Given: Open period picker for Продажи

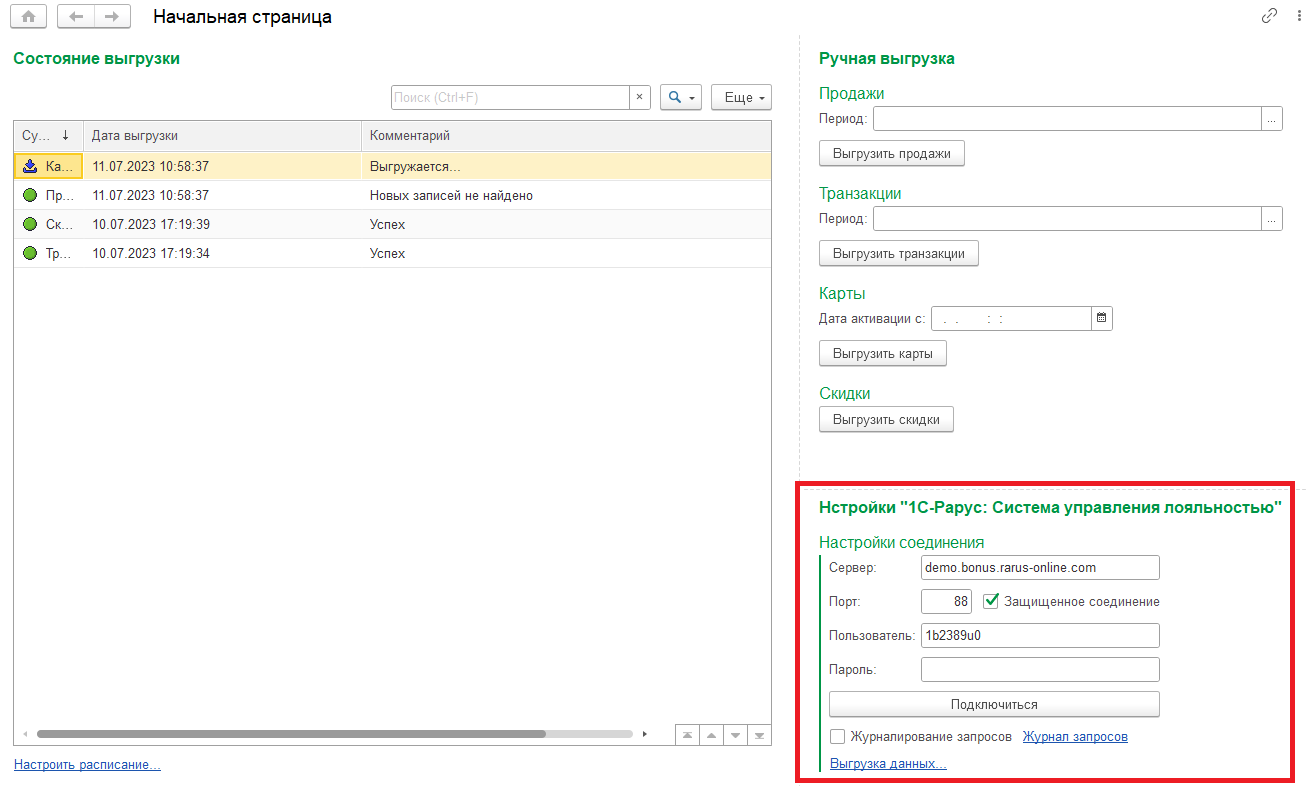Looking at the screenshot, I should point(1272,119).
